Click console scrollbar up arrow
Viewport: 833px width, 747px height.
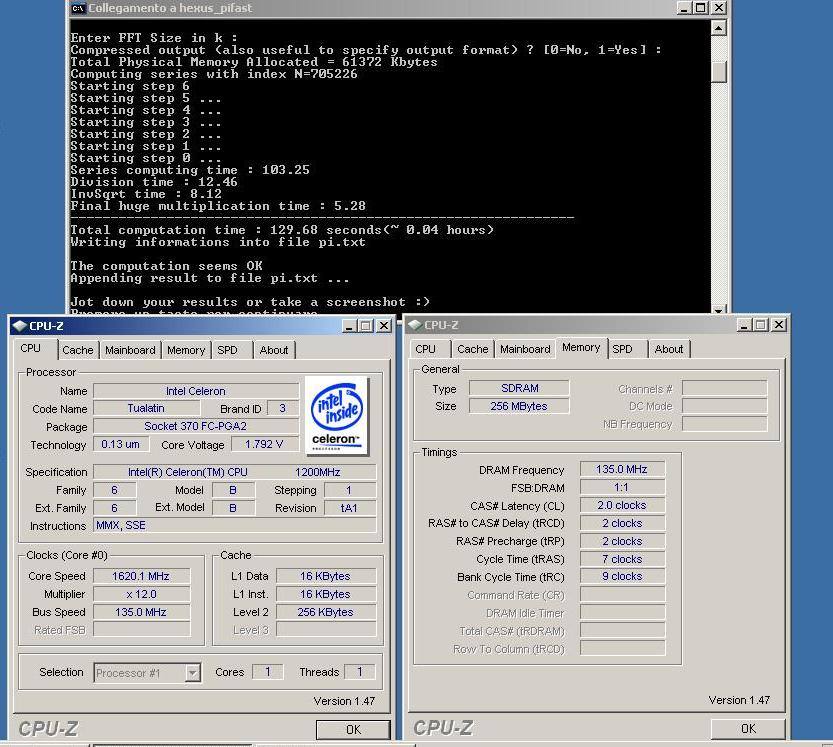tap(718, 28)
